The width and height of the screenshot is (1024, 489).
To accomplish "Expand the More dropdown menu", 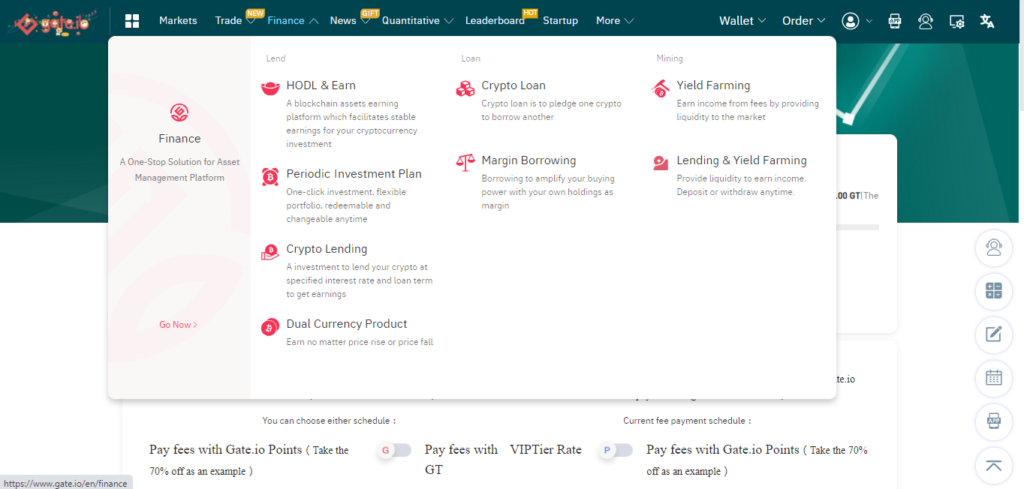I will [629, 21].
